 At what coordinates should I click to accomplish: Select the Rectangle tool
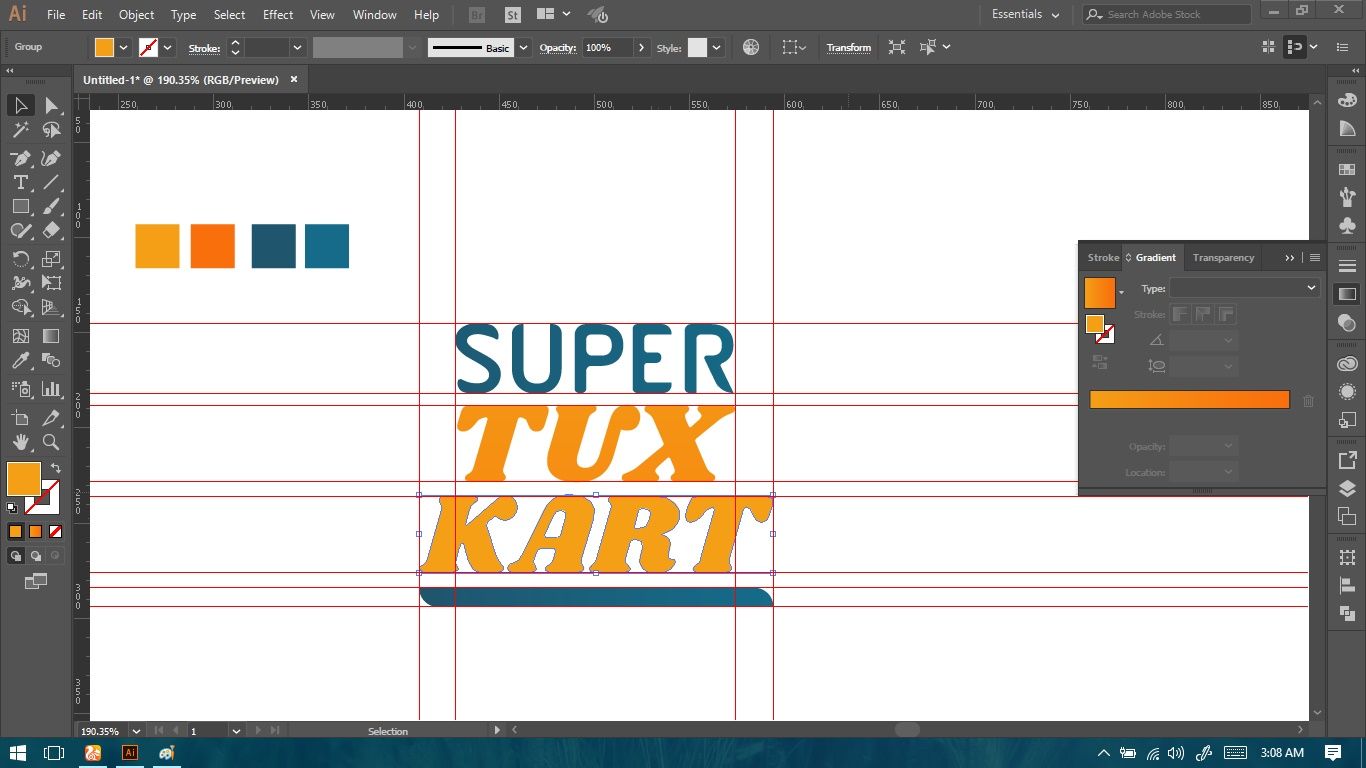coord(20,206)
